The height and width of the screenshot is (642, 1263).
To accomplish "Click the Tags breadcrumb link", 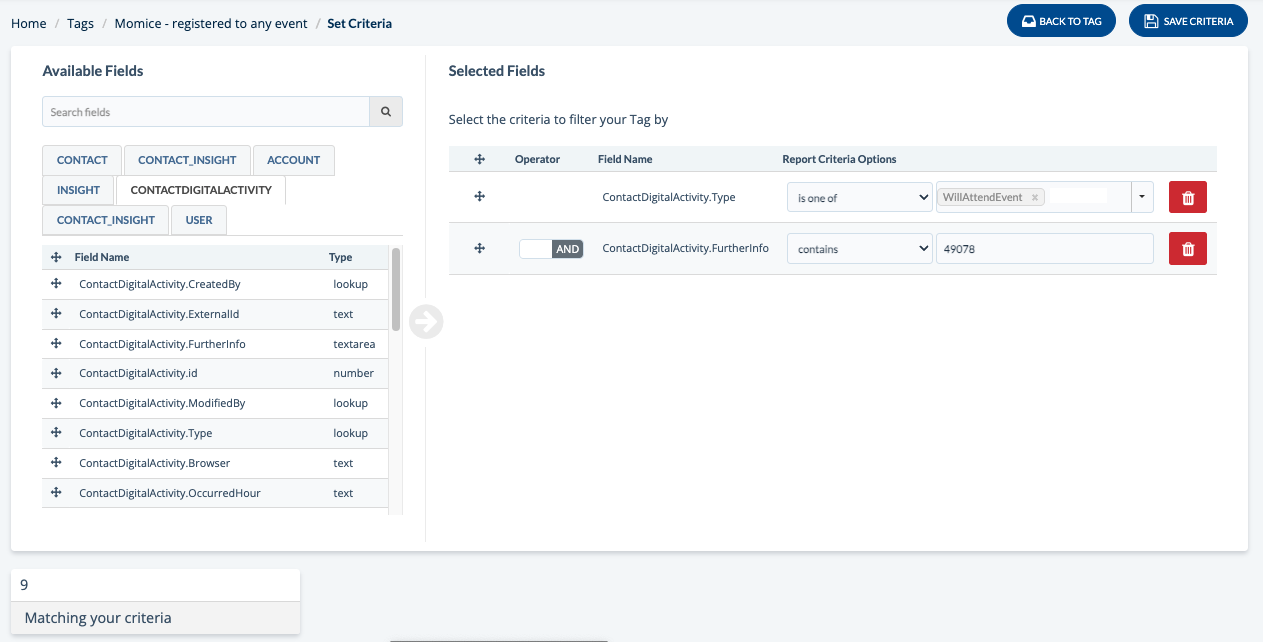I will point(80,23).
